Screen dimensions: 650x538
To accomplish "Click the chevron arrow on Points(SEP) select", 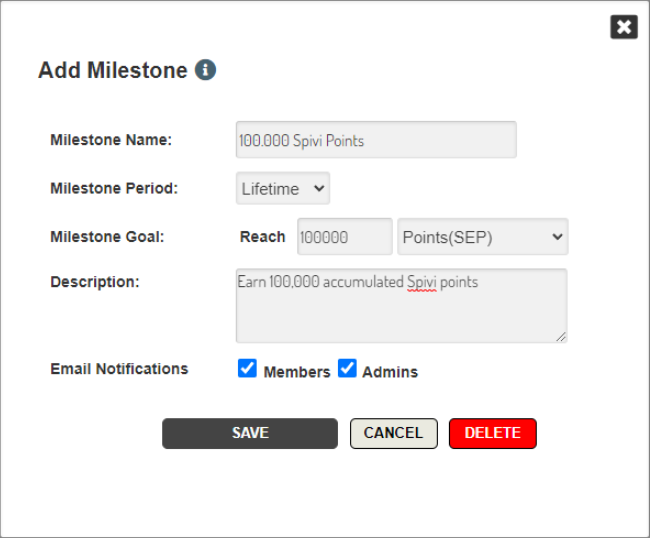I will tap(558, 237).
